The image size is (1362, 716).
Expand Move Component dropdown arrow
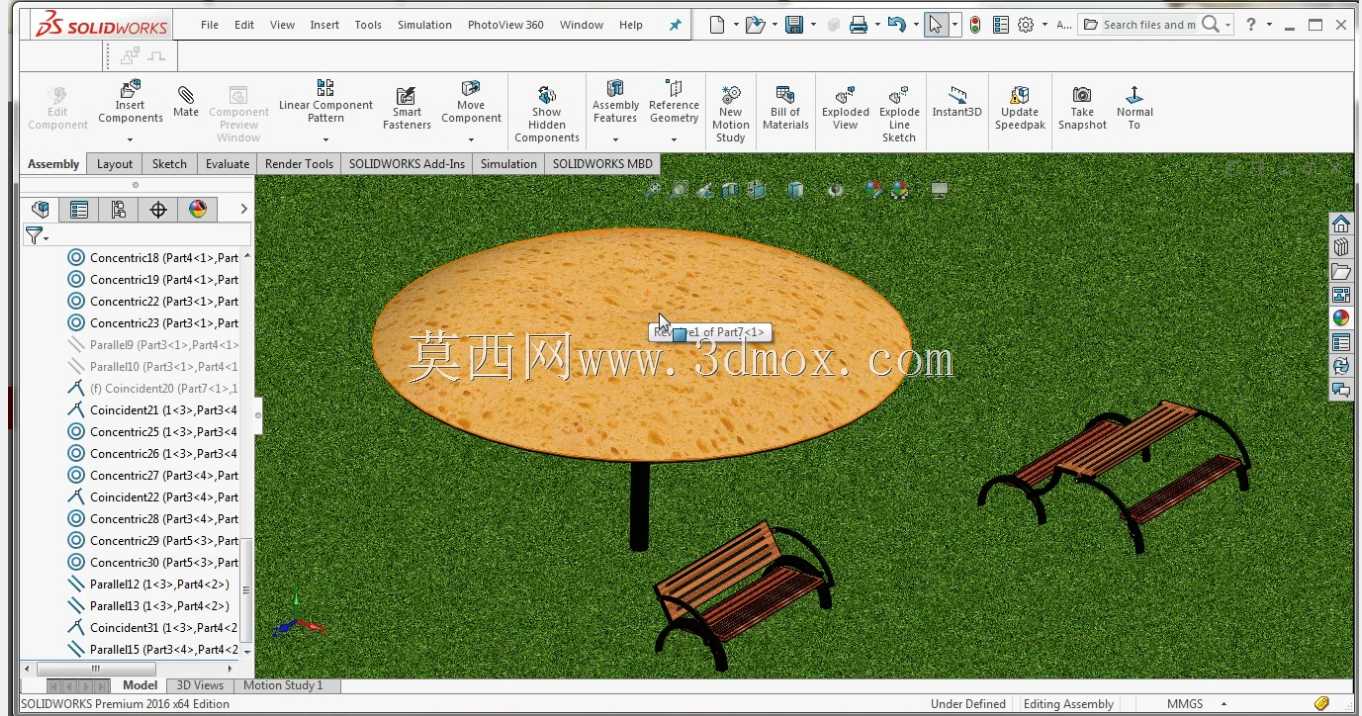coord(471,140)
